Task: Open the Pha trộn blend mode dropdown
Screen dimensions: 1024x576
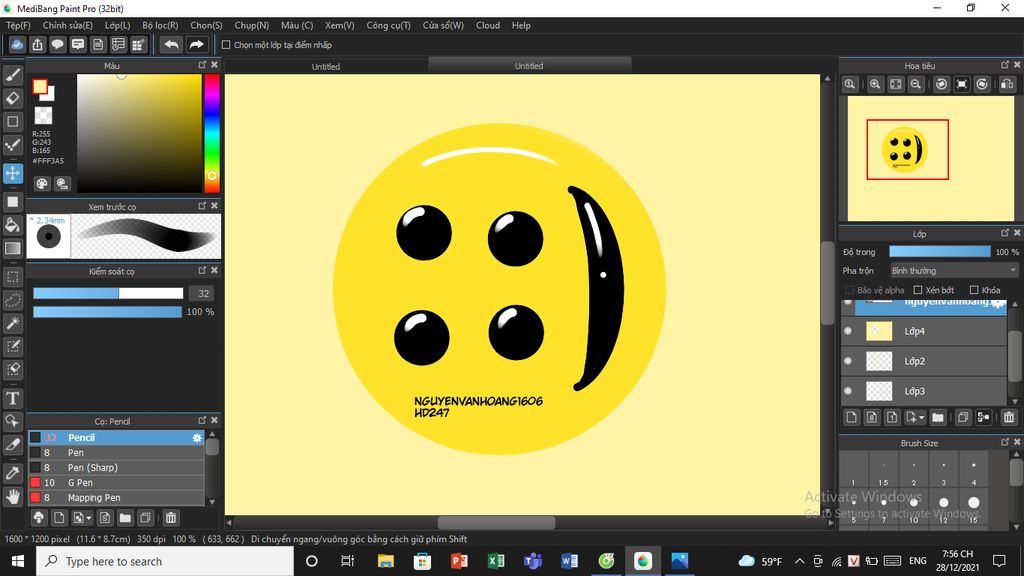Action: point(953,271)
